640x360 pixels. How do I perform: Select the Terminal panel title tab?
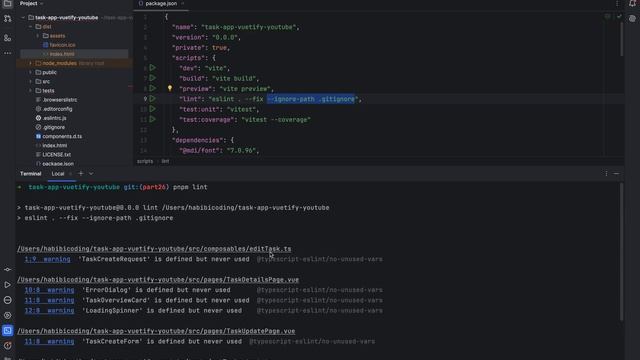pos(31,174)
